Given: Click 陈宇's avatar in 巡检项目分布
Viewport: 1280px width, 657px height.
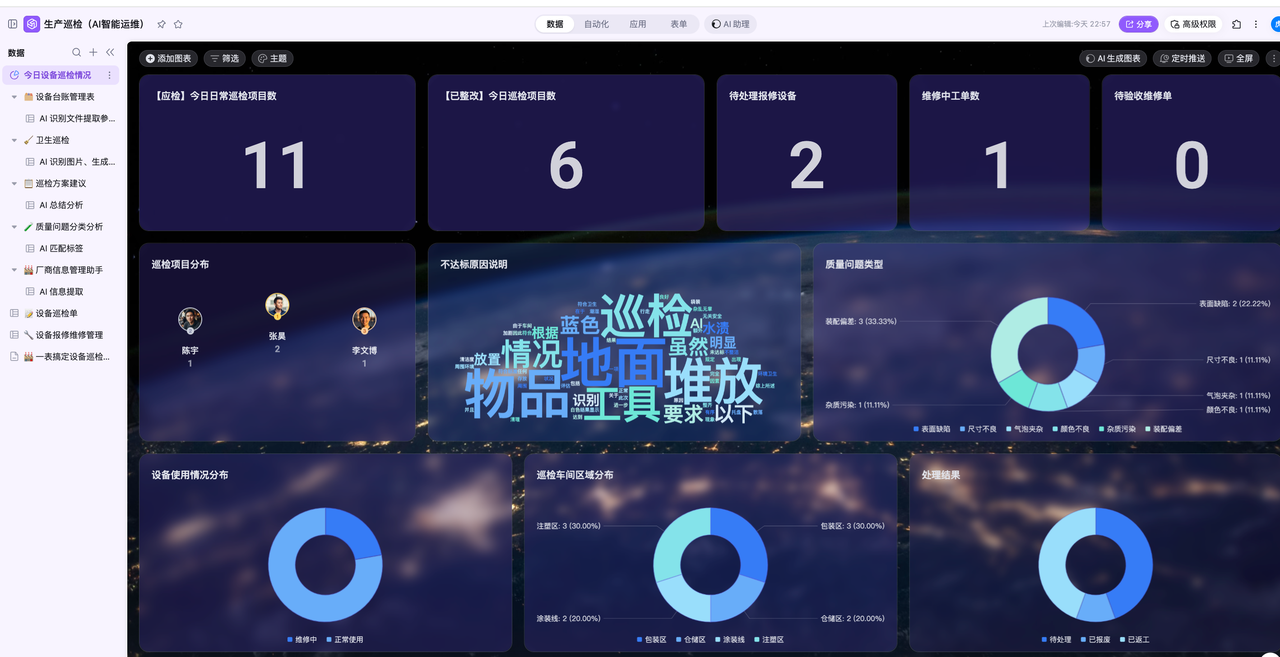Looking at the screenshot, I should pos(190,320).
